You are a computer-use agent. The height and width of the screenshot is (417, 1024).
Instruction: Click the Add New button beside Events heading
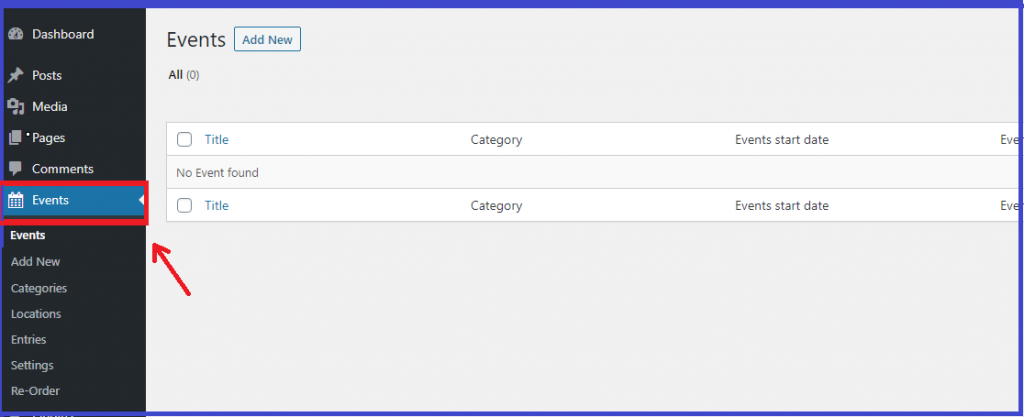coord(267,39)
